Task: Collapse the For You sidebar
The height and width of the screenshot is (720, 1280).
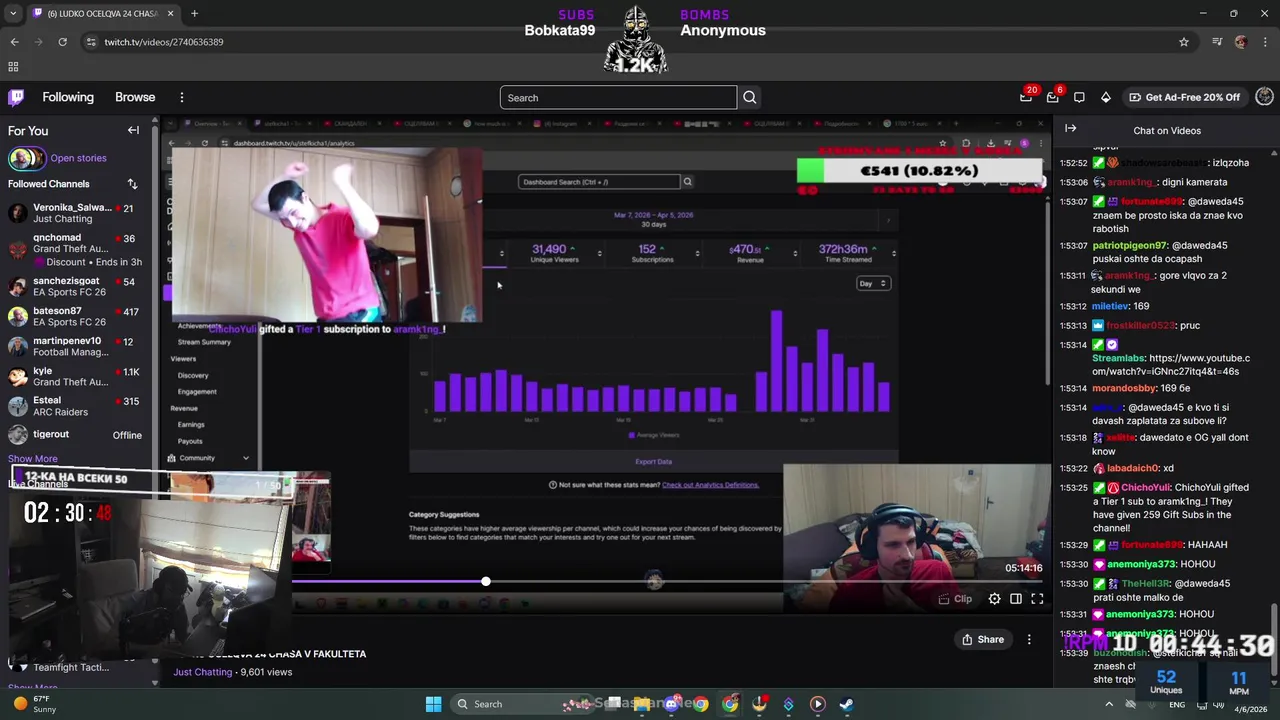Action: 133,130
